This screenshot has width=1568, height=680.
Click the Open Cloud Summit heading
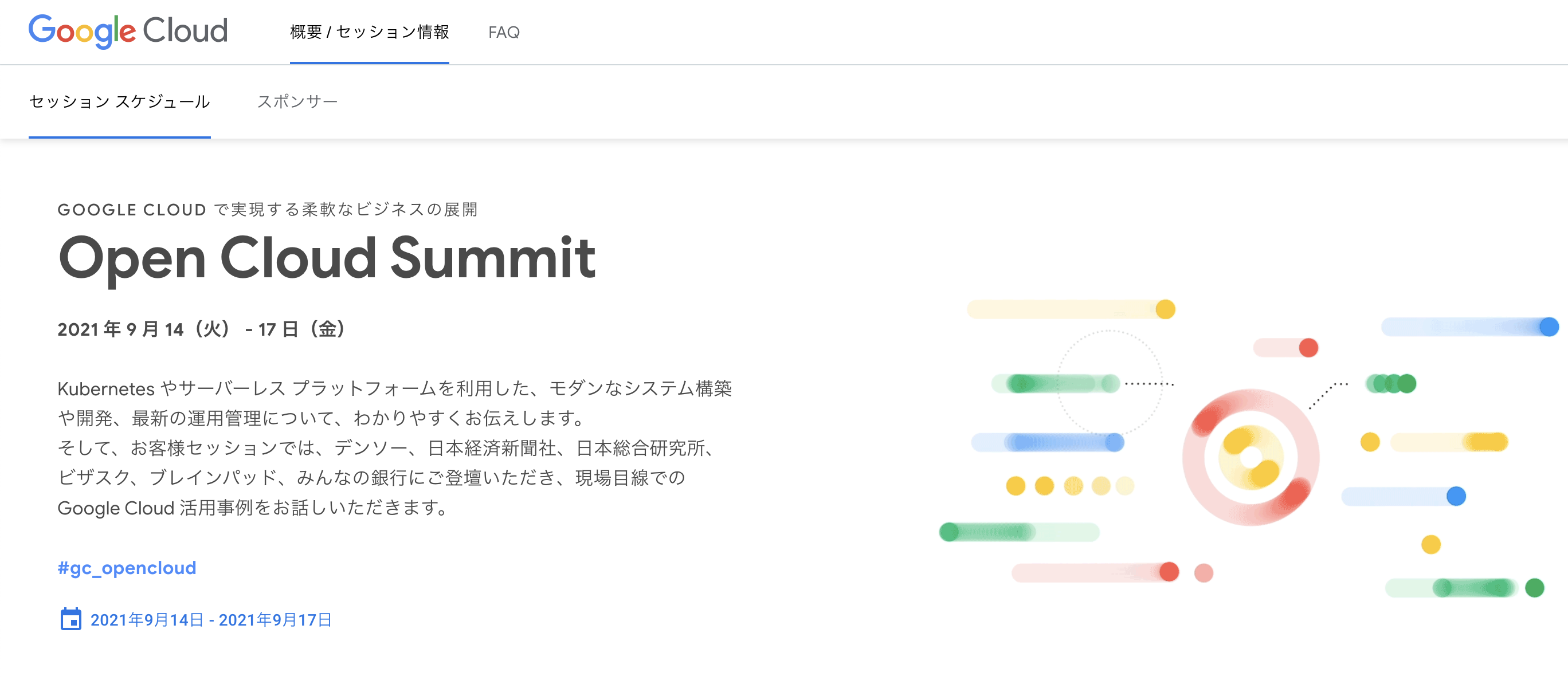(326, 258)
